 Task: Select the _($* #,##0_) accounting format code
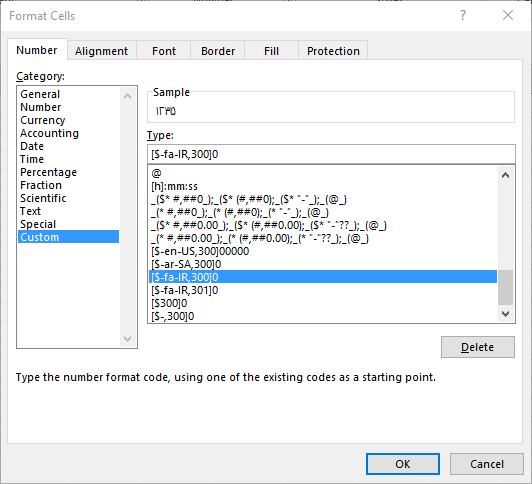pos(323,199)
